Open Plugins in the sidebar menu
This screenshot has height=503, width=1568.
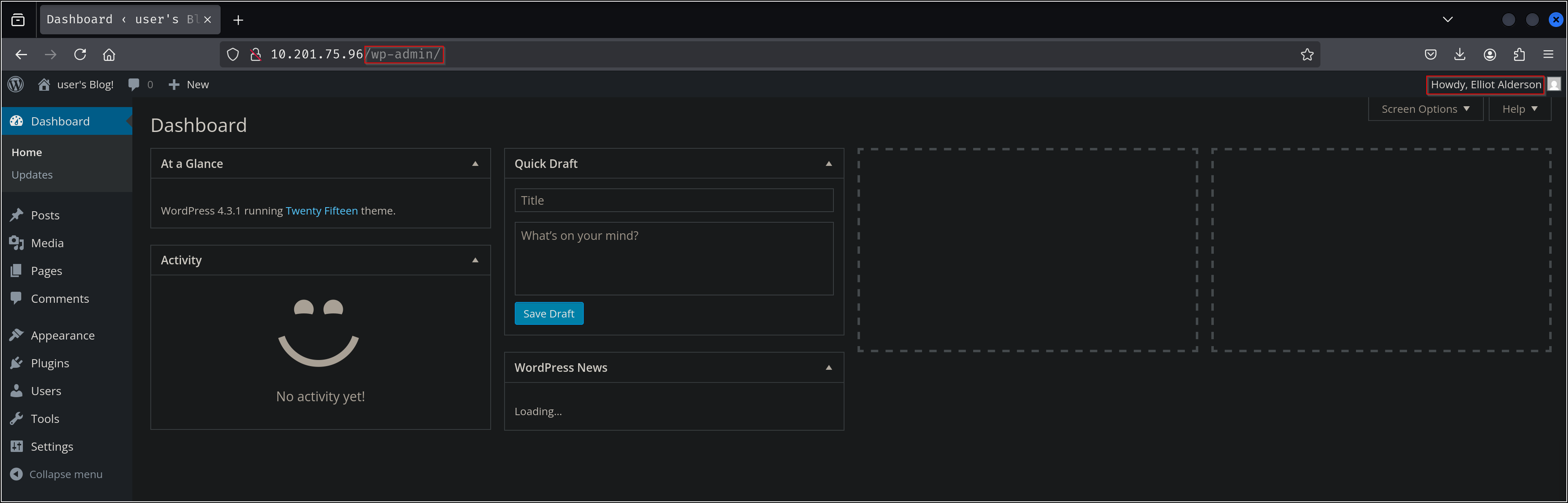(50, 364)
